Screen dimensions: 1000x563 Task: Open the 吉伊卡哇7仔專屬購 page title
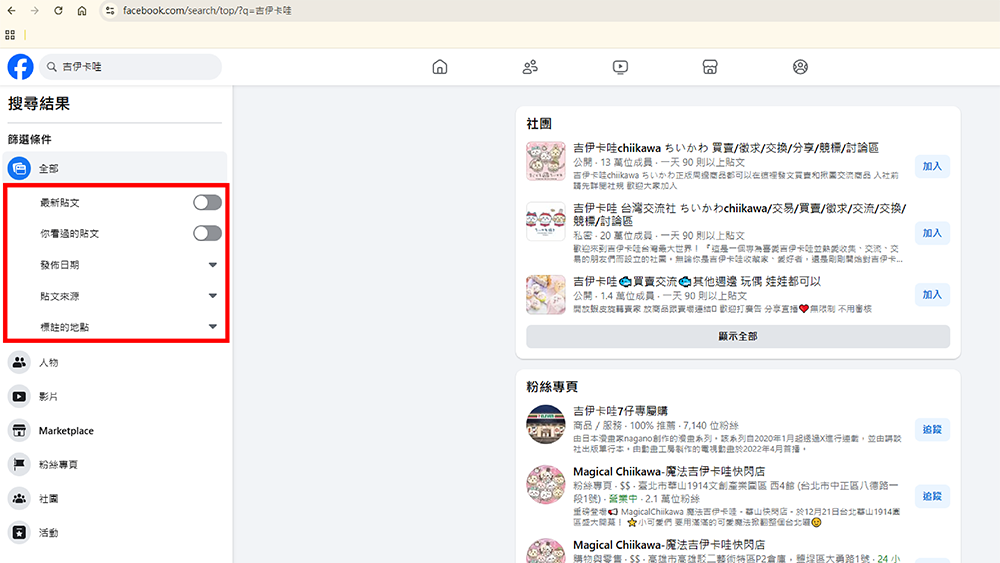click(x=620, y=411)
